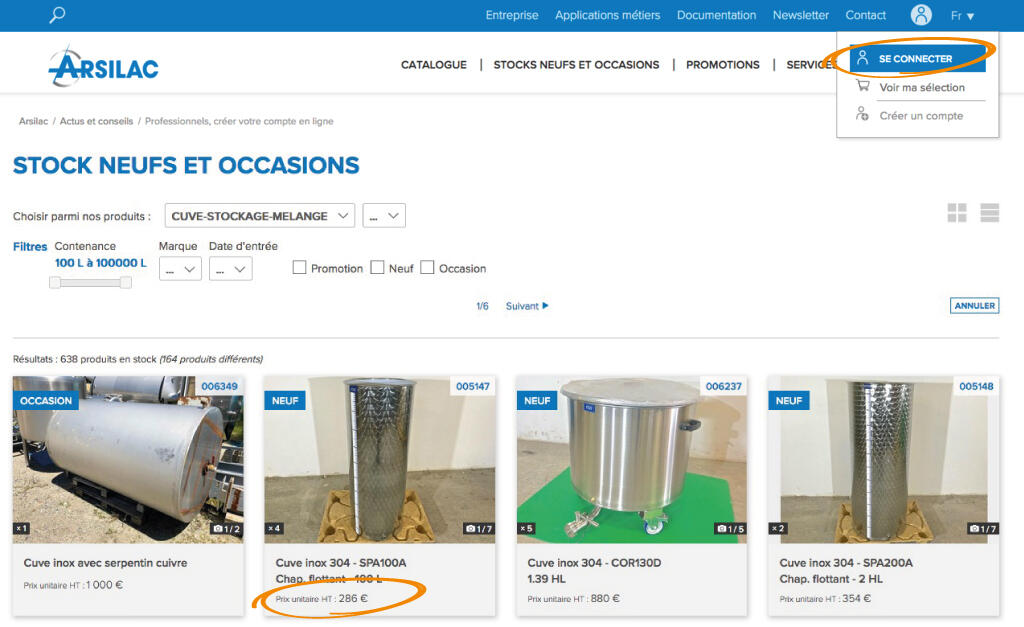1024x627 pixels.
Task: Open the CUVE-STOCKAGE-MELANGE product dropdown
Action: 259,216
